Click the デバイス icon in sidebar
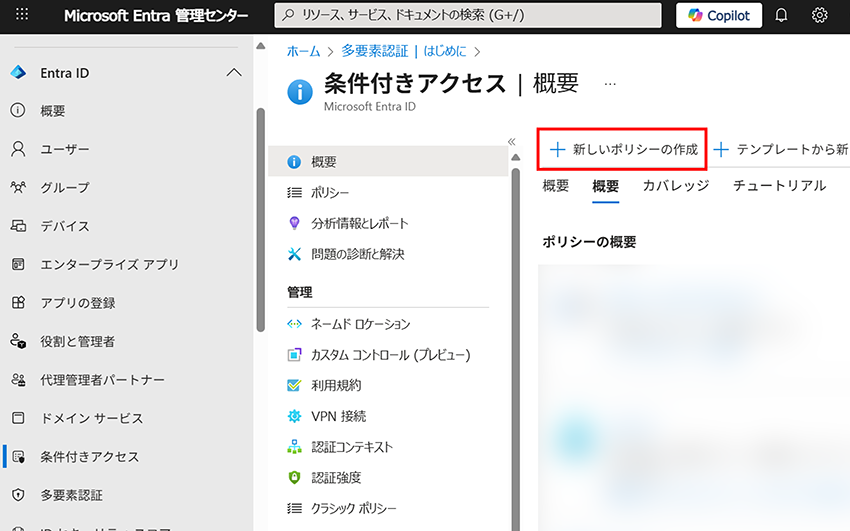850x531 pixels. [18, 226]
